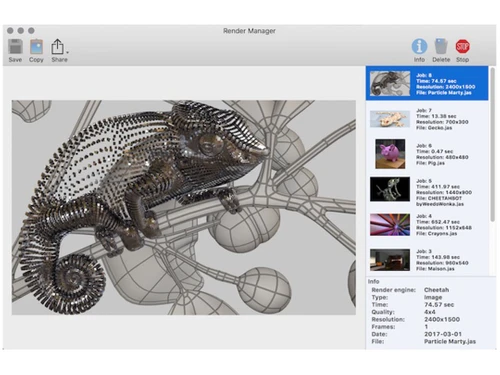Click the Frames value '1'
Screen dimensions: 500x375
(x=426, y=327)
